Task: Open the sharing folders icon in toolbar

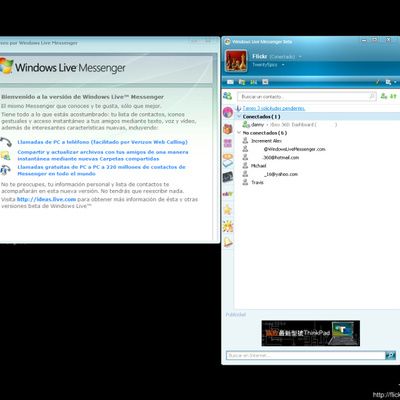Action: point(242,82)
